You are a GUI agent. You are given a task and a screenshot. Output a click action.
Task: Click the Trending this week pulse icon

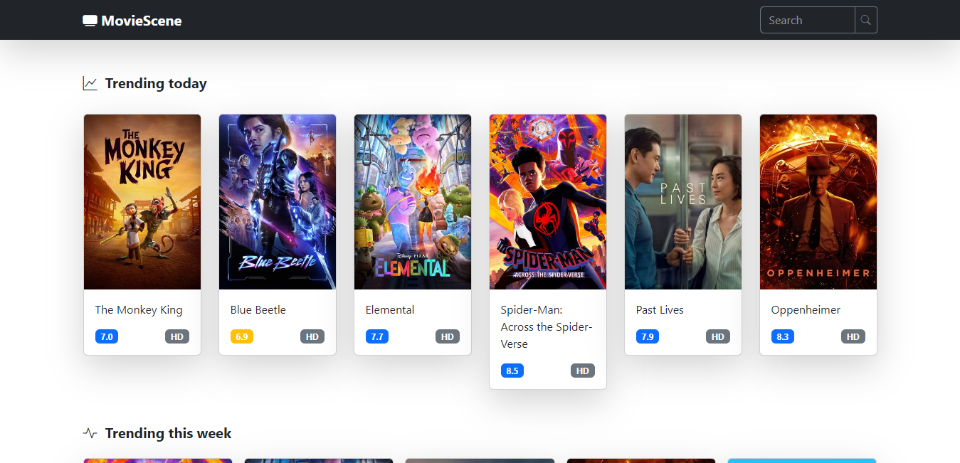[90, 434]
